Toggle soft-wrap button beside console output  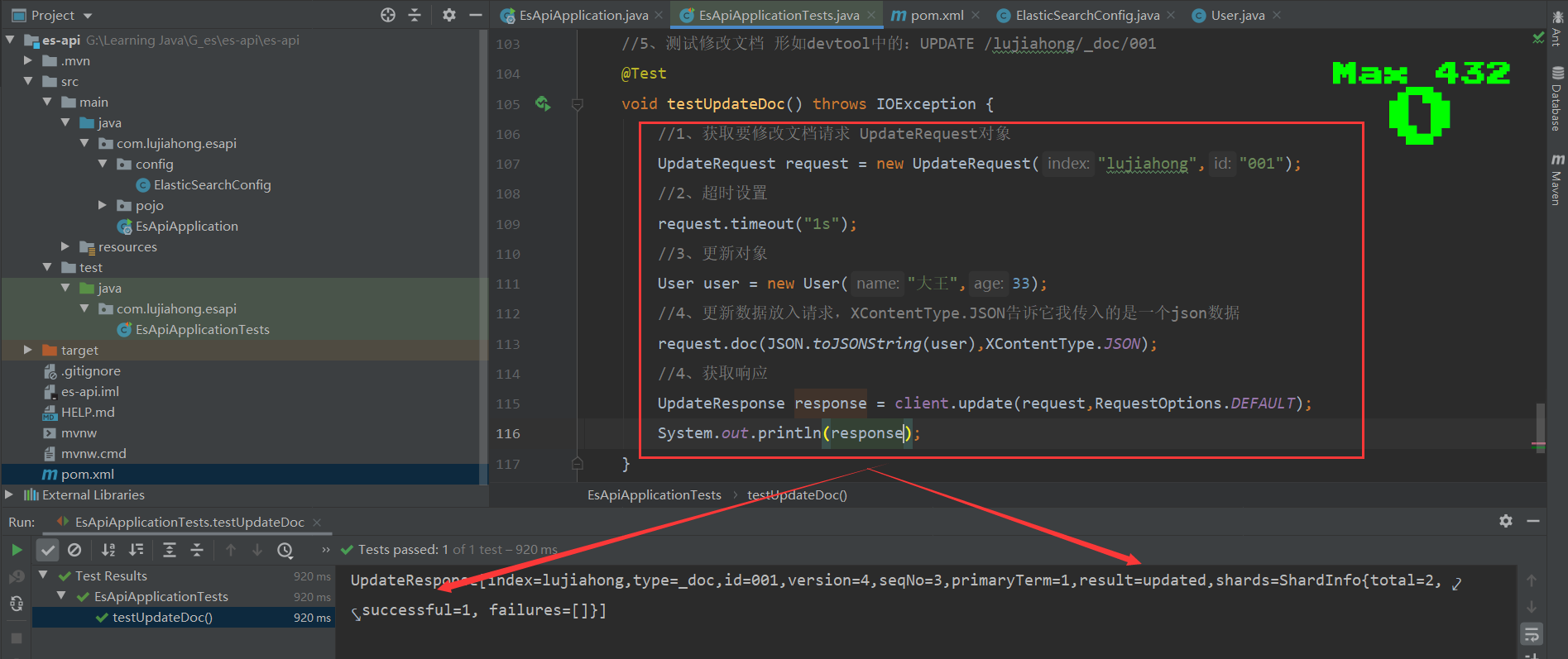point(1532,634)
